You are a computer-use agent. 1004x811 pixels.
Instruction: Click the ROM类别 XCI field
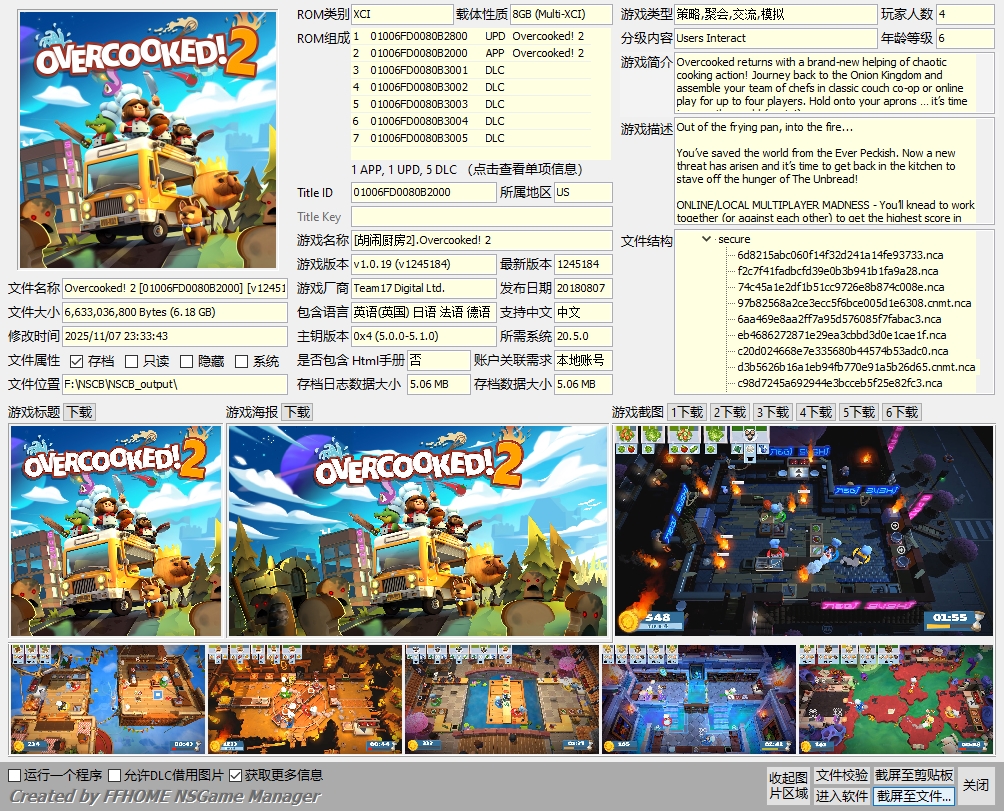click(402, 14)
